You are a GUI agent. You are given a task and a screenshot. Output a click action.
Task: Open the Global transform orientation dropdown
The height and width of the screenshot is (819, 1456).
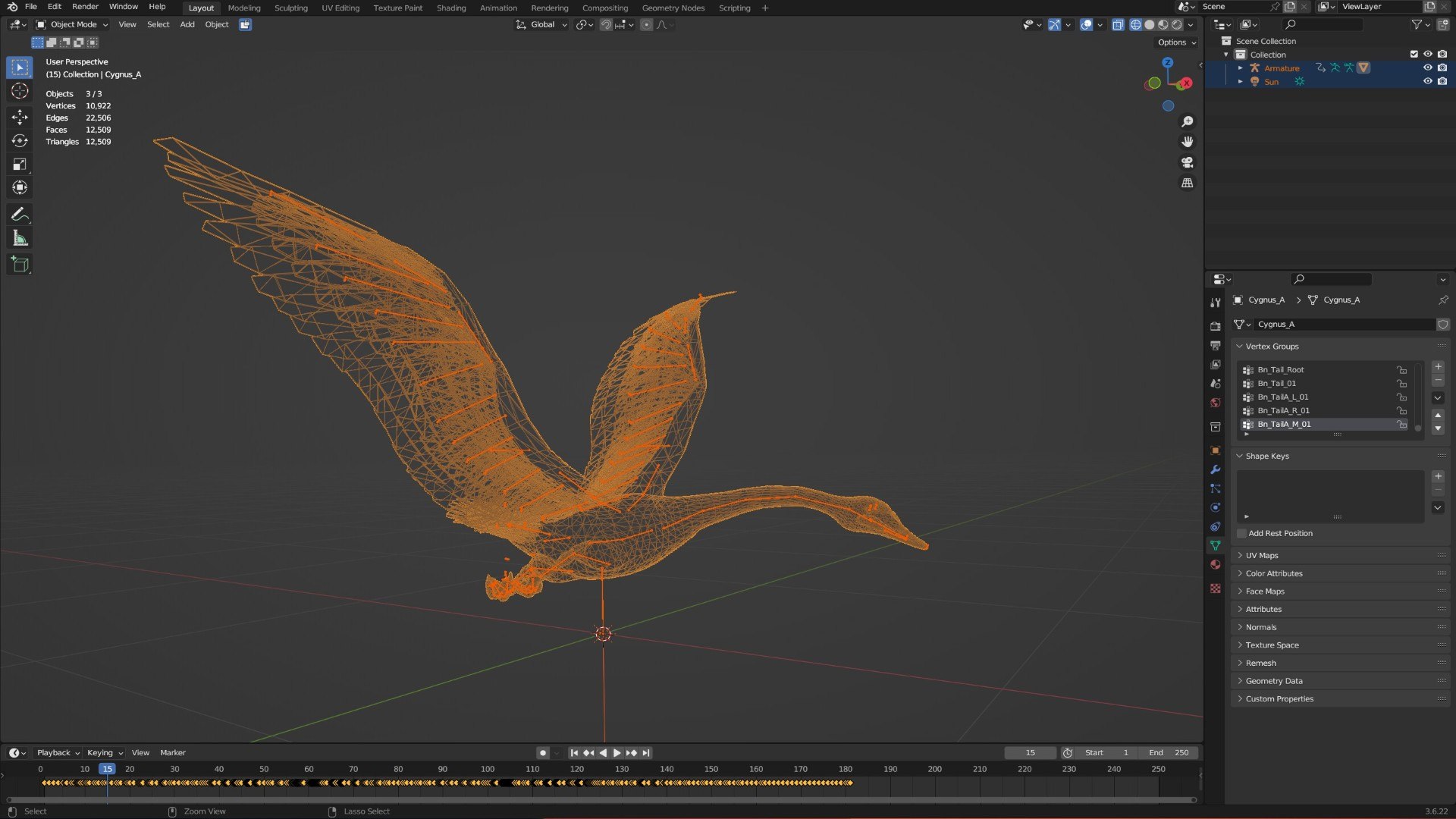pyautogui.click(x=541, y=24)
